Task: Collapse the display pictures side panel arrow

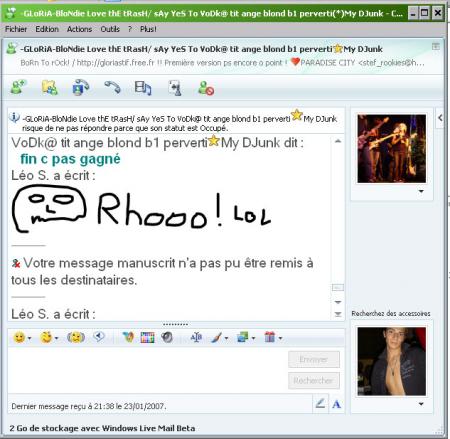Action: pos(440,117)
